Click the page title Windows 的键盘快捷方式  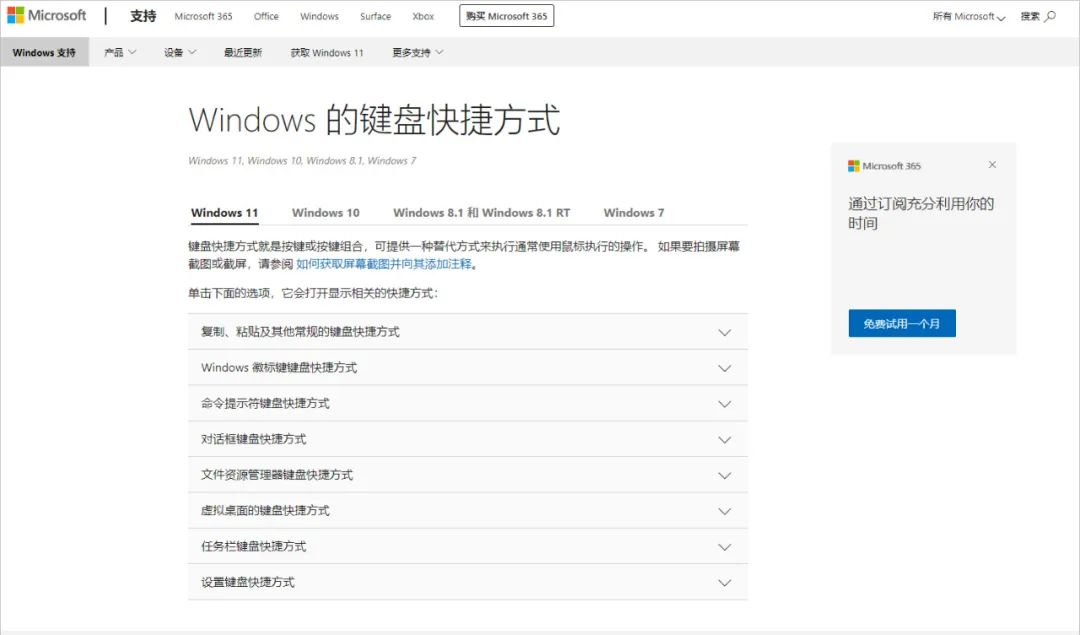click(374, 120)
